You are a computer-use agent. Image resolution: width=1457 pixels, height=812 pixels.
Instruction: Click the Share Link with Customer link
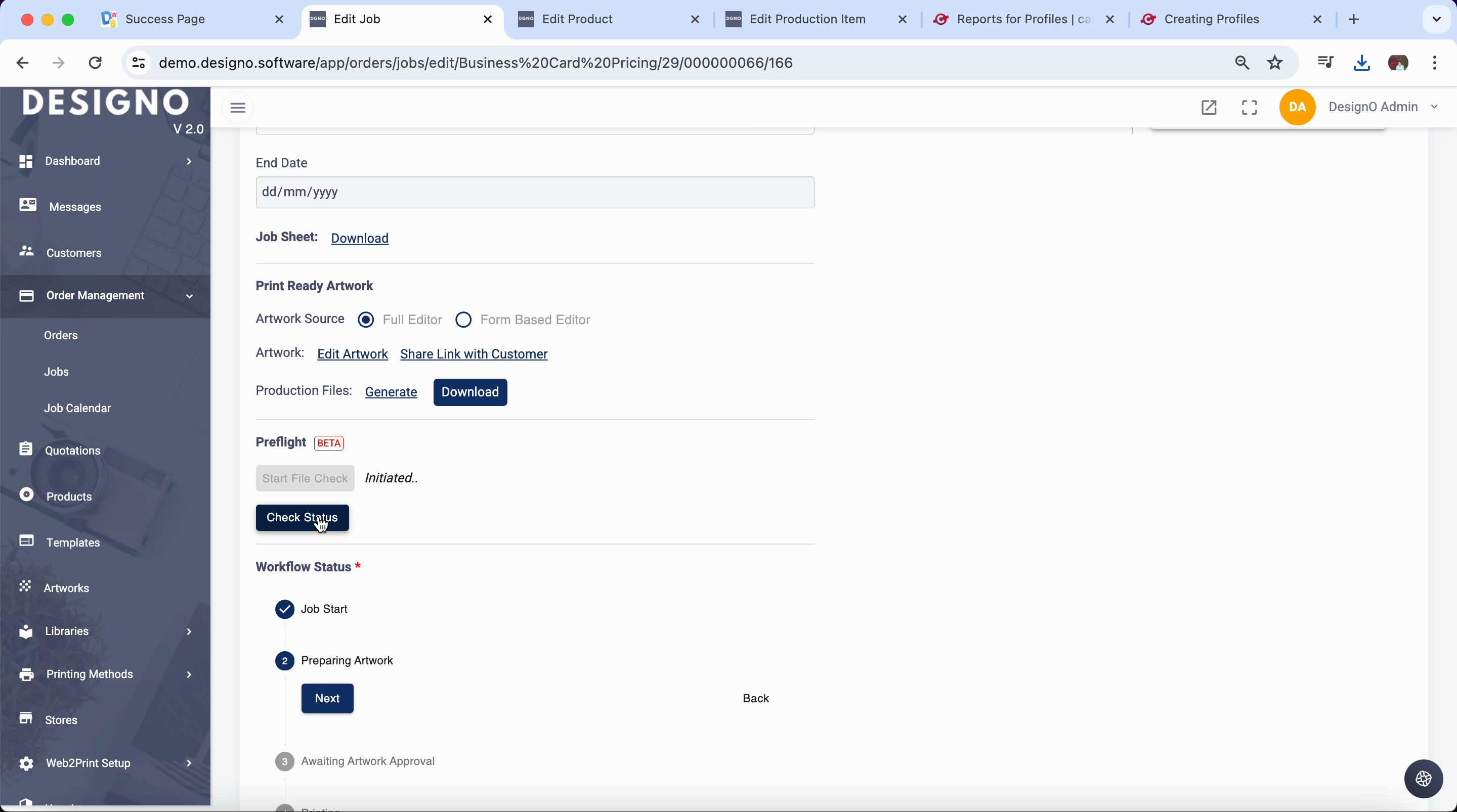(474, 354)
